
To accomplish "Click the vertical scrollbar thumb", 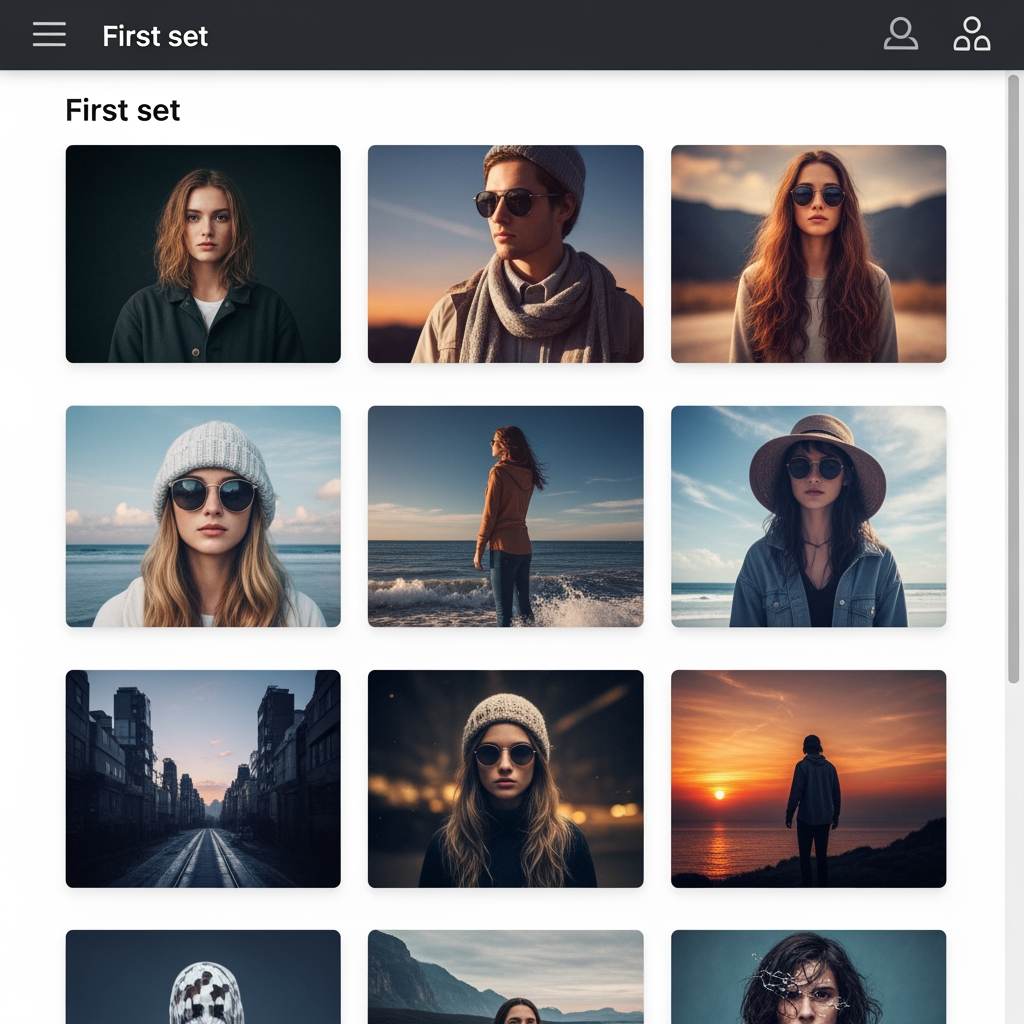I will pyautogui.click(x=1014, y=379).
